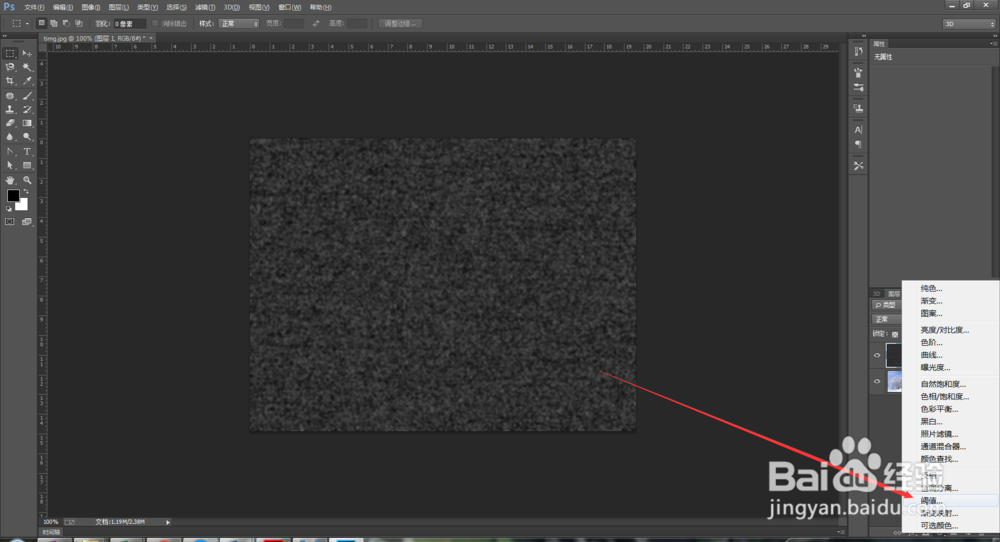Choose New Selection mode in options bar

[41, 24]
